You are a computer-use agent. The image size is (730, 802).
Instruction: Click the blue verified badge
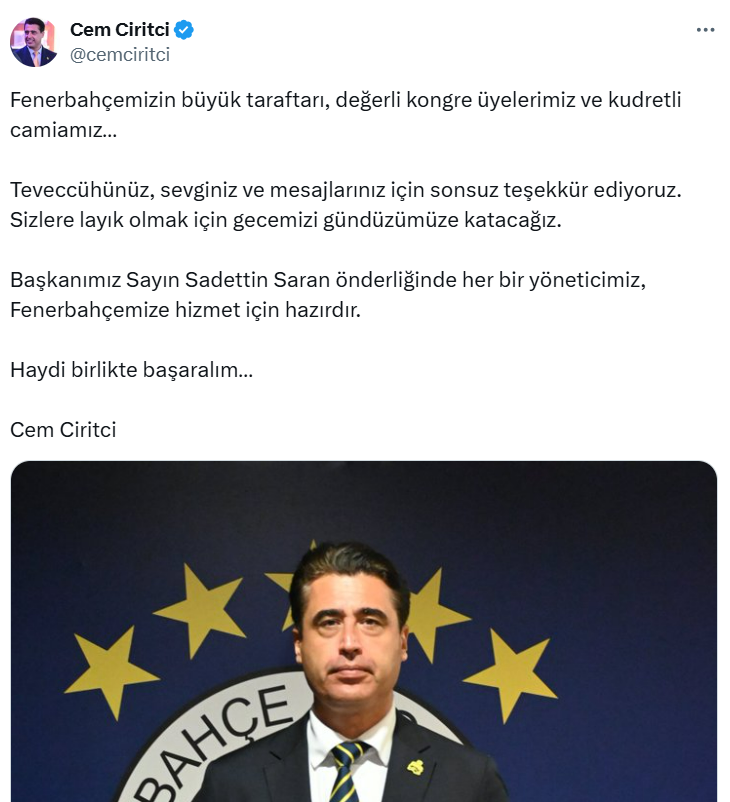(184, 30)
